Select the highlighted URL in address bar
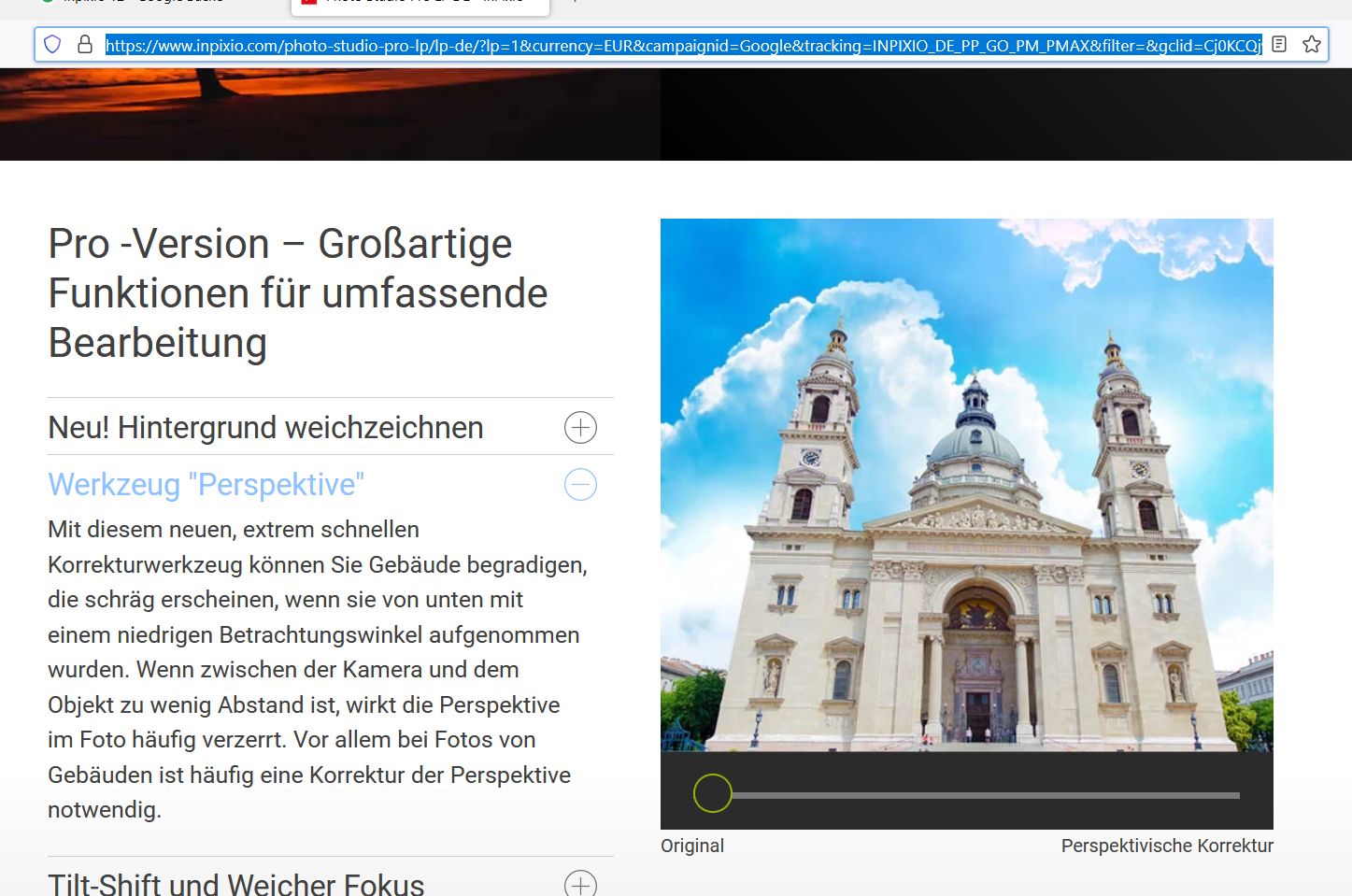This screenshot has height=896, width=1352. pyautogui.click(x=682, y=45)
